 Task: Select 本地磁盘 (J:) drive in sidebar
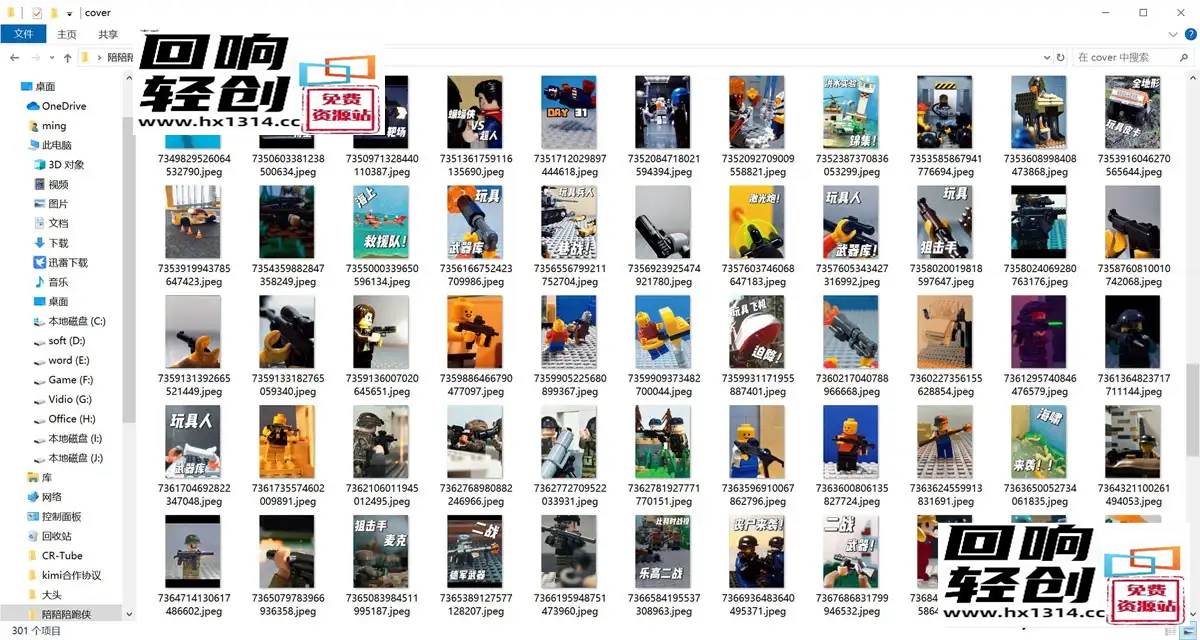point(75,458)
